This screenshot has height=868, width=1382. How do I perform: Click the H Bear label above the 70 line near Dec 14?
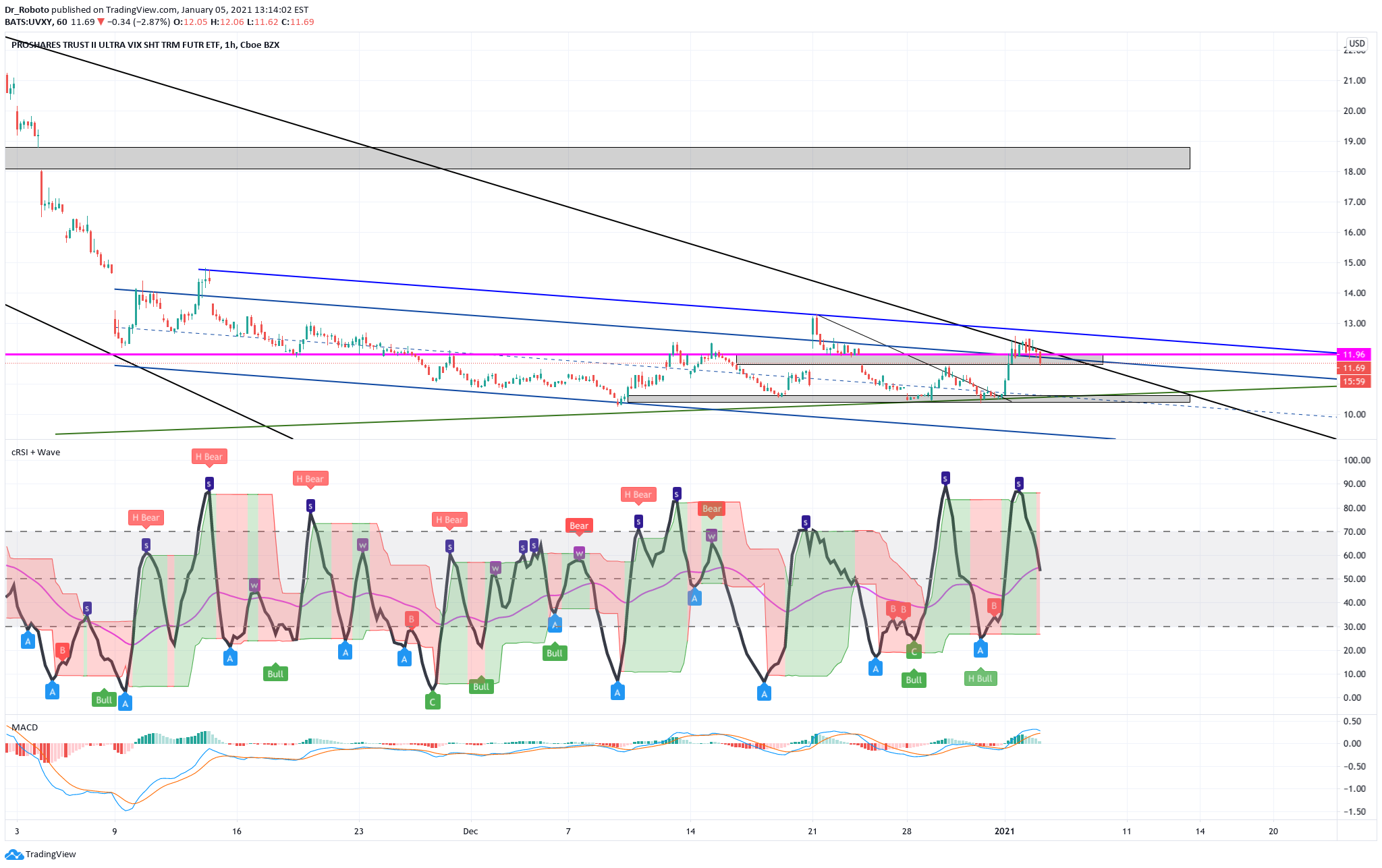tap(638, 494)
